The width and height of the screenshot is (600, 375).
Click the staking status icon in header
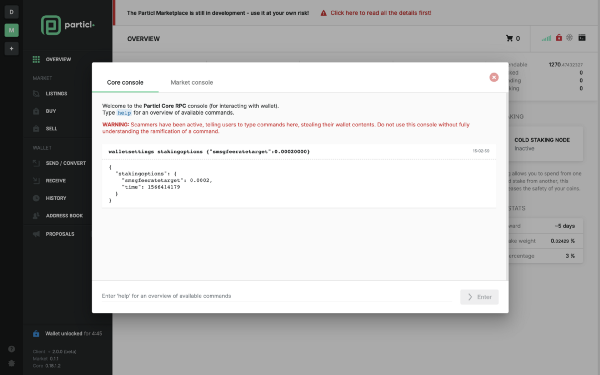tap(570, 38)
